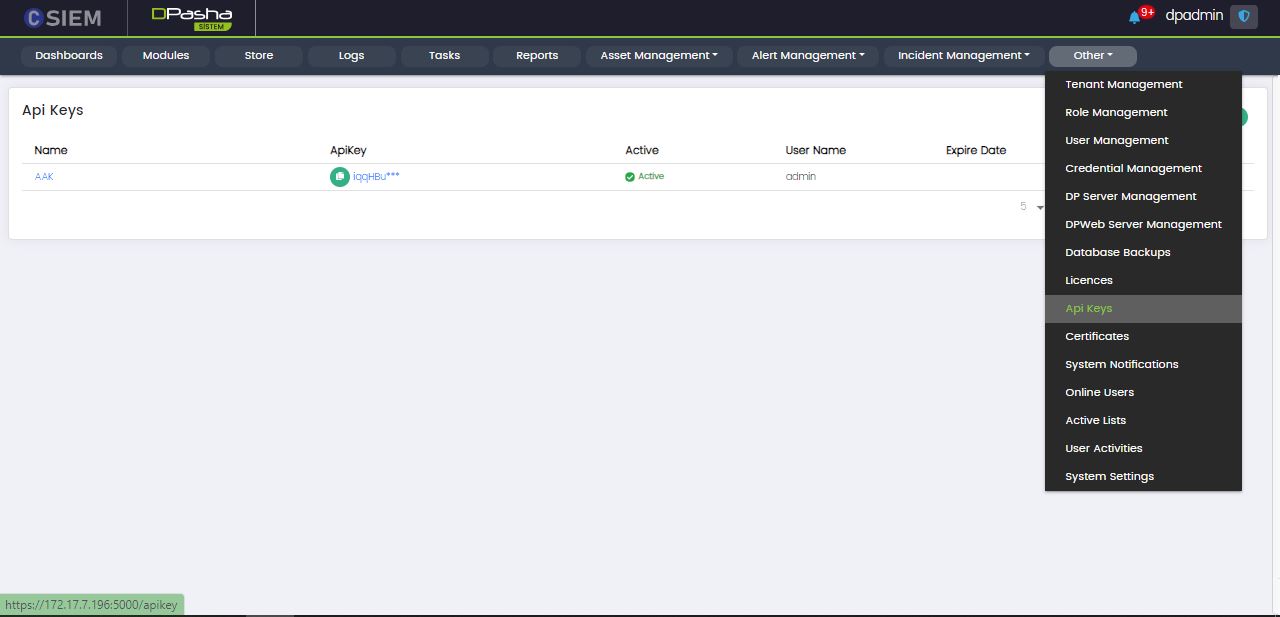Click the masked iqqHBu*** API key text
The image size is (1280, 617).
pyautogui.click(x=376, y=177)
